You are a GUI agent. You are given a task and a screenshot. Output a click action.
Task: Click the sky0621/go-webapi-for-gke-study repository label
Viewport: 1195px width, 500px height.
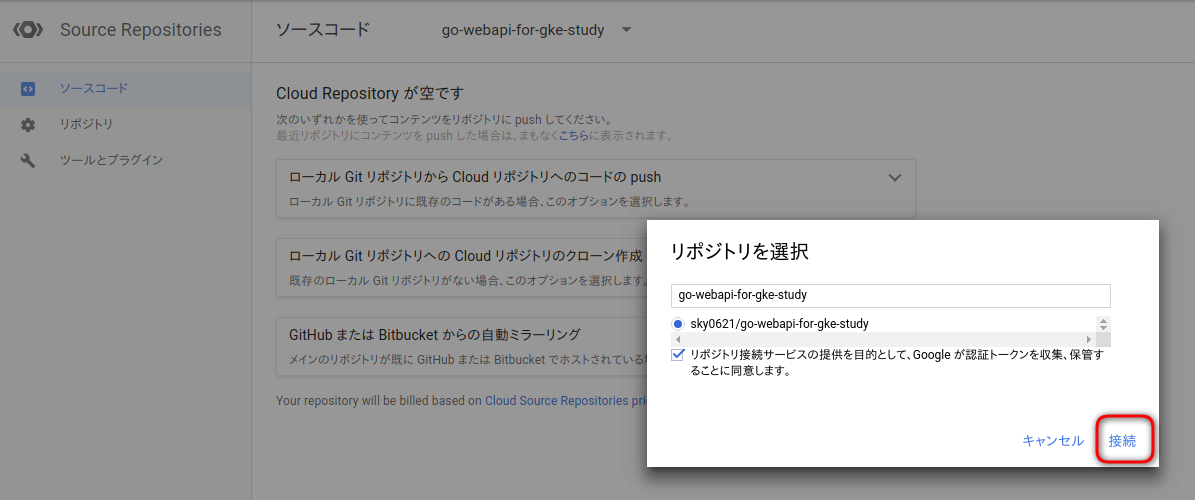coord(780,324)
